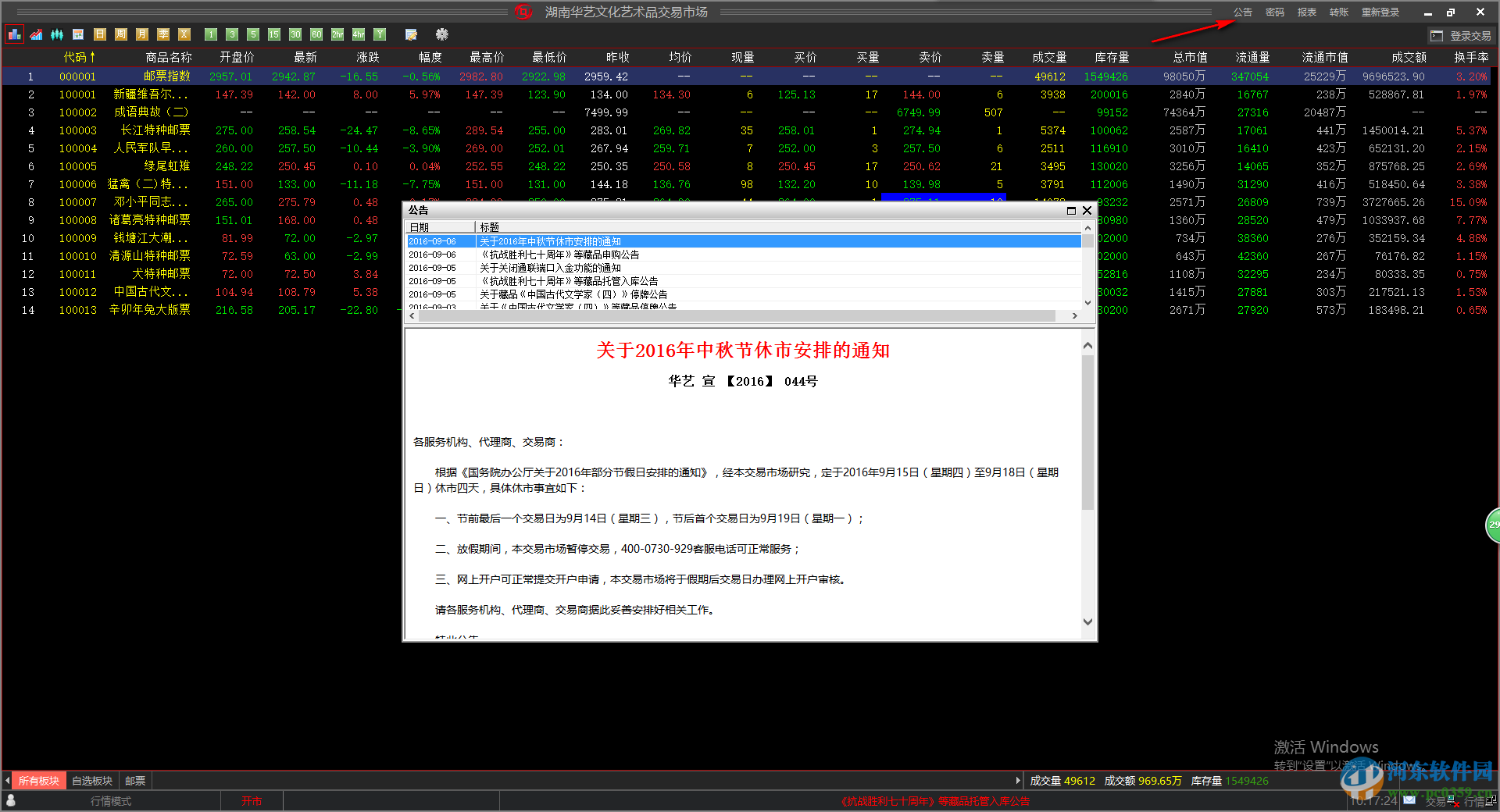Click the 重新登录 relogin option
1500x812 pixels.
pyautogui.click(x=1380, y=12)
